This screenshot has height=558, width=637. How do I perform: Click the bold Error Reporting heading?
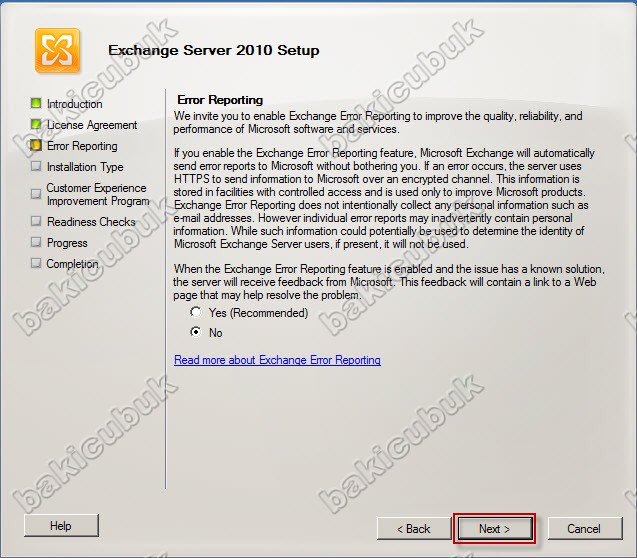(220, 100)
